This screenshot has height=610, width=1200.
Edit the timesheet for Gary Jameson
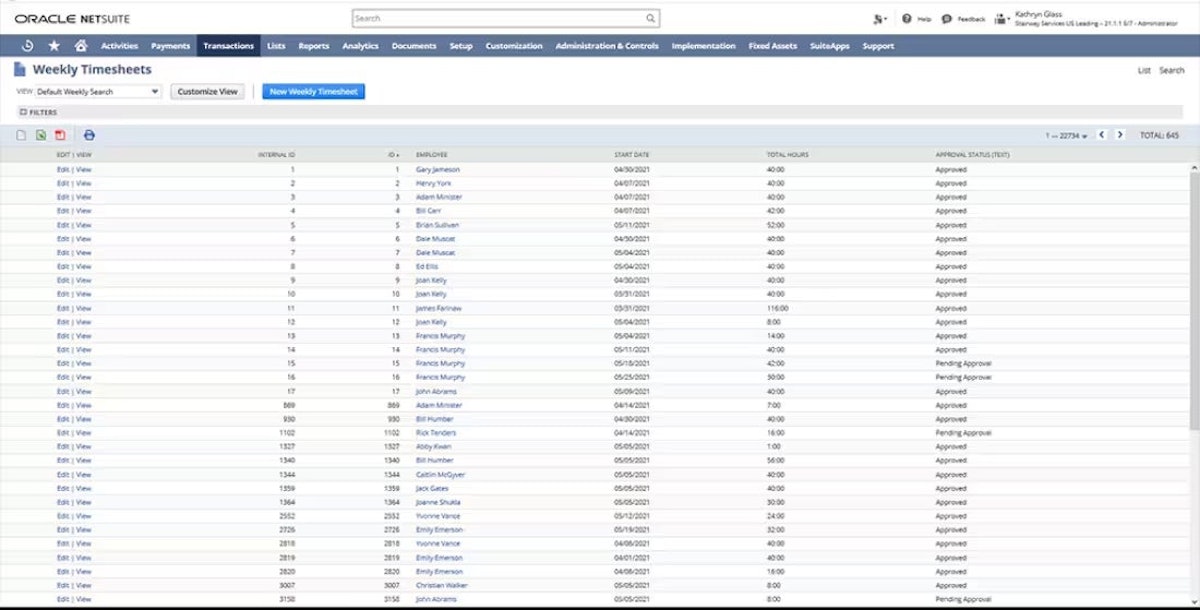tap(63, 169)
